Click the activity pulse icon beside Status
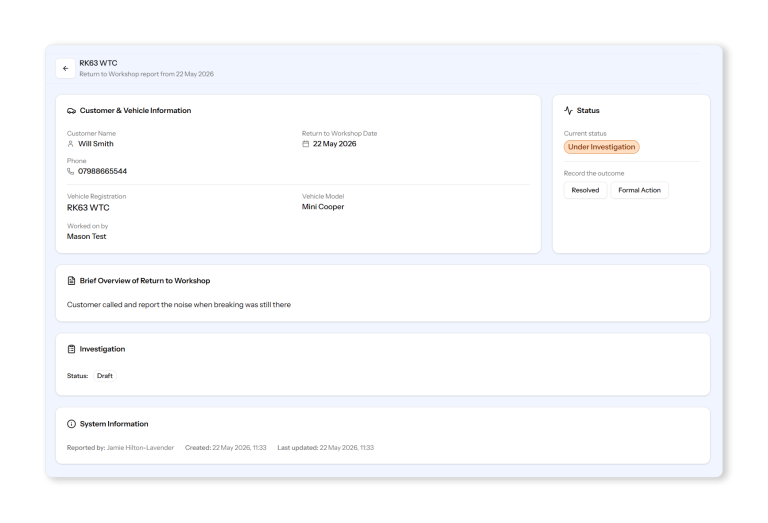 pos(568,111)
